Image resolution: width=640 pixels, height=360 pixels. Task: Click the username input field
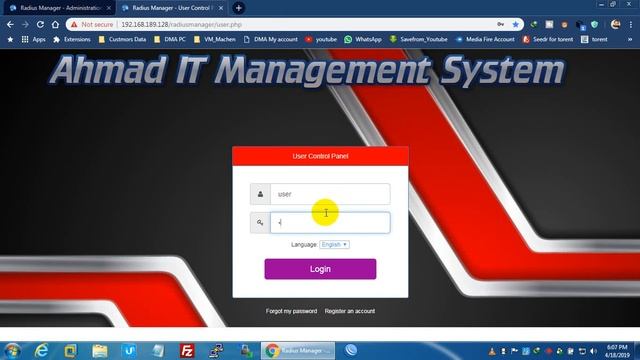click(x=330, y=194)
